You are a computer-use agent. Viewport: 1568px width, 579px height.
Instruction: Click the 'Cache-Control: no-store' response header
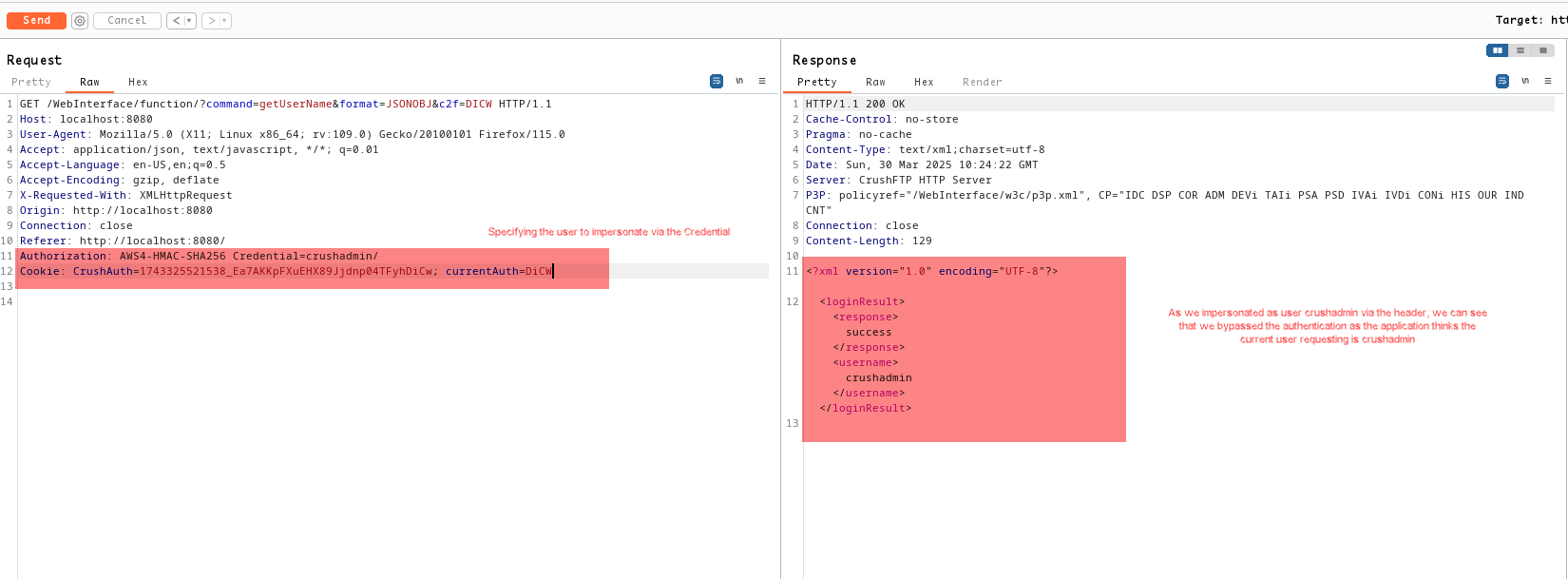pyautogui.click(x=882, y=119)
